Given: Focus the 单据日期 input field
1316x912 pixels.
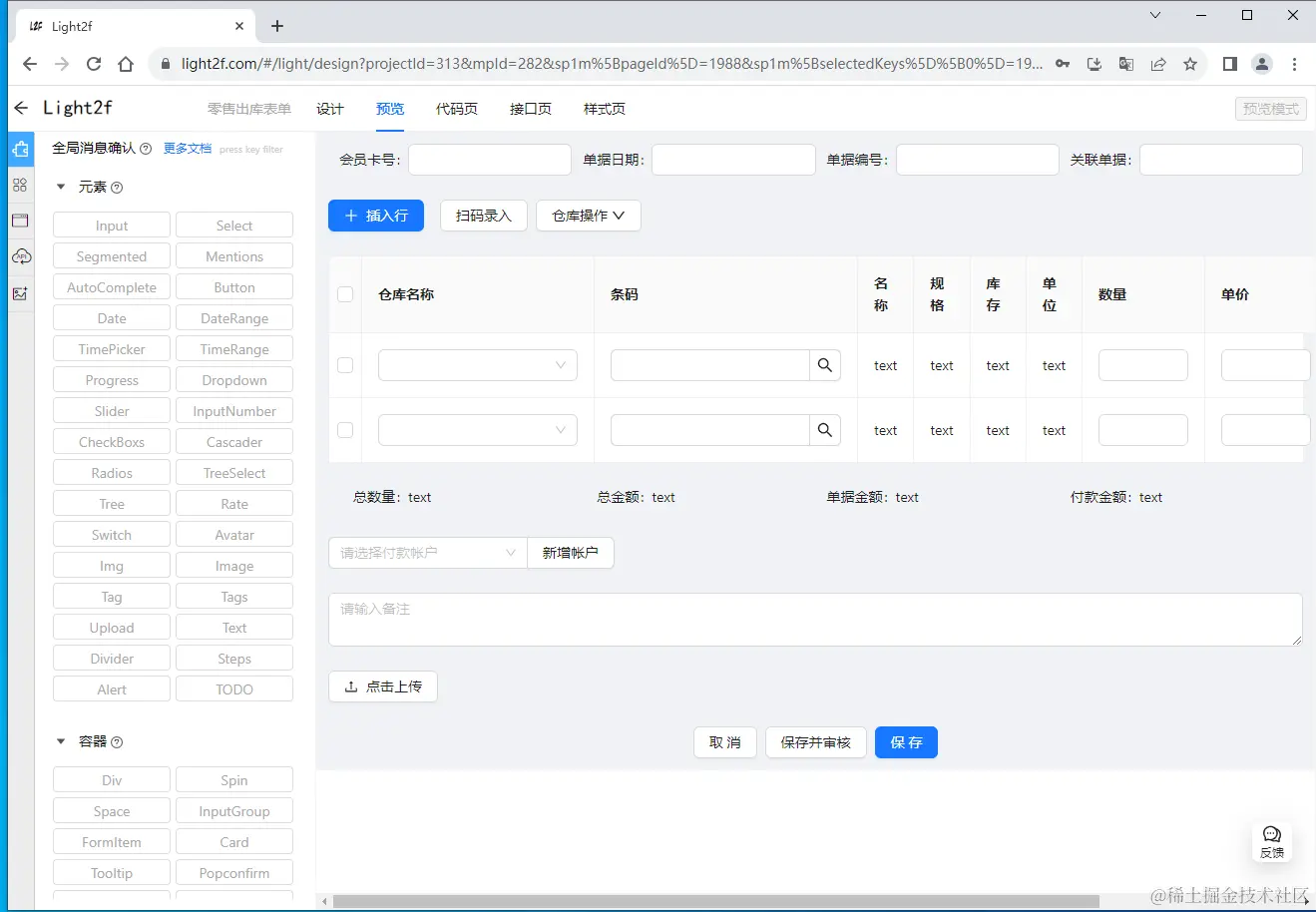Looking at the screenshot, I should [x=733, y=160].
